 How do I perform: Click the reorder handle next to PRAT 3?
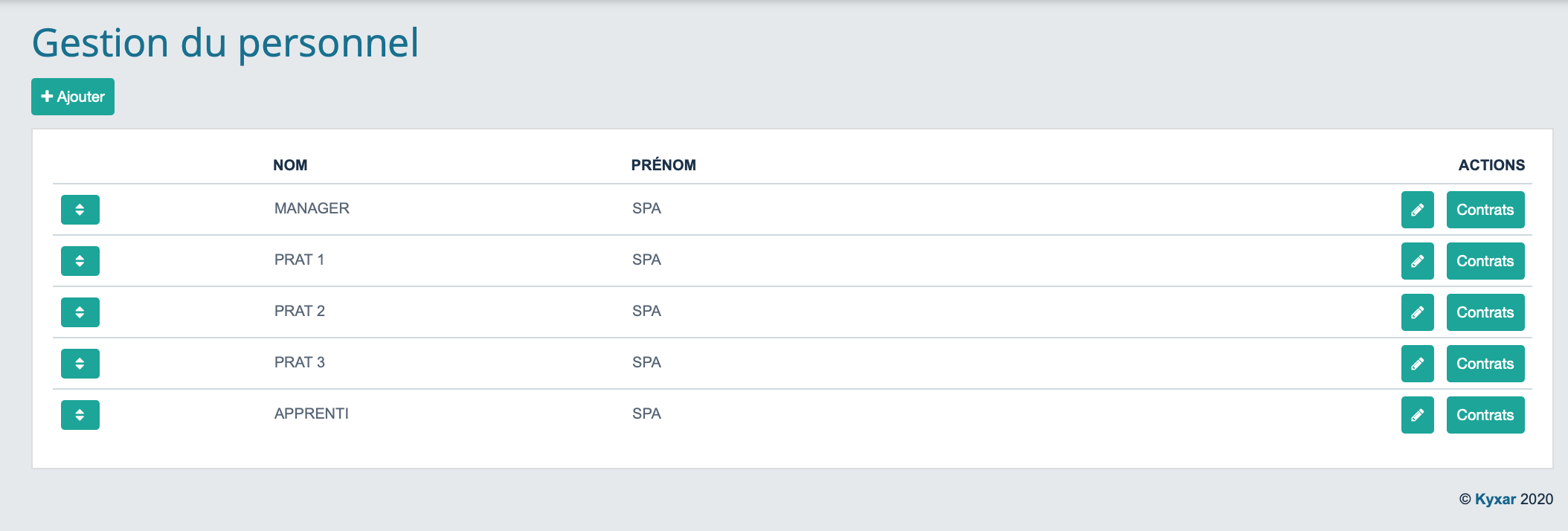coord(80,364)
